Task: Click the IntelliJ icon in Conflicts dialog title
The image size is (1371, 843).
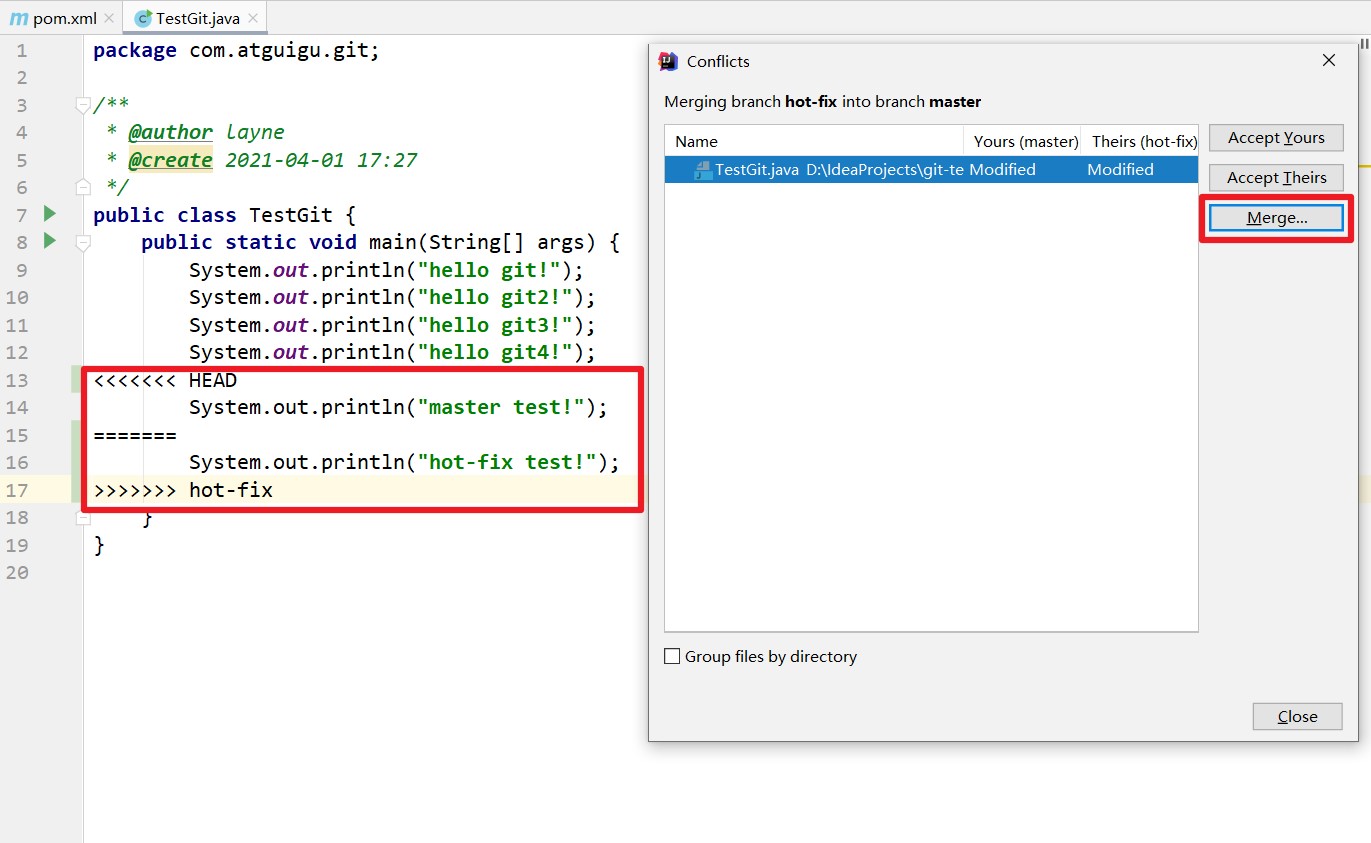Action: pos(668,61)
